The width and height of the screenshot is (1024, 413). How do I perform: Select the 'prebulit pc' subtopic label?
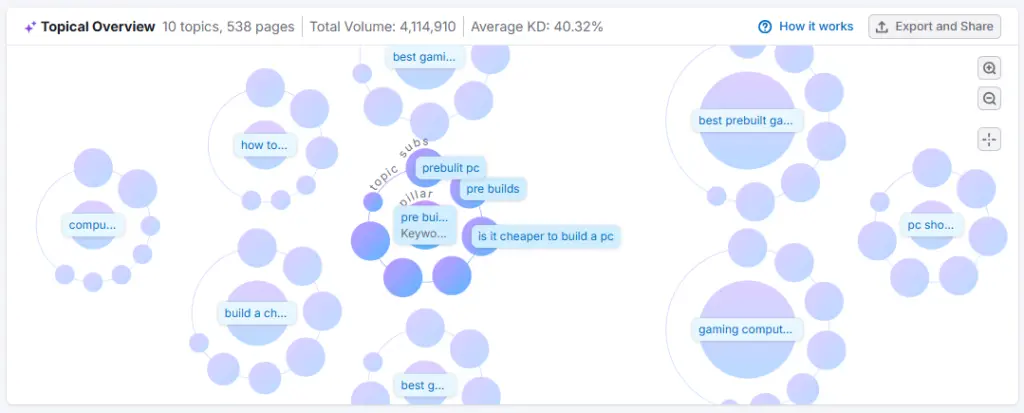pos(450,168)
